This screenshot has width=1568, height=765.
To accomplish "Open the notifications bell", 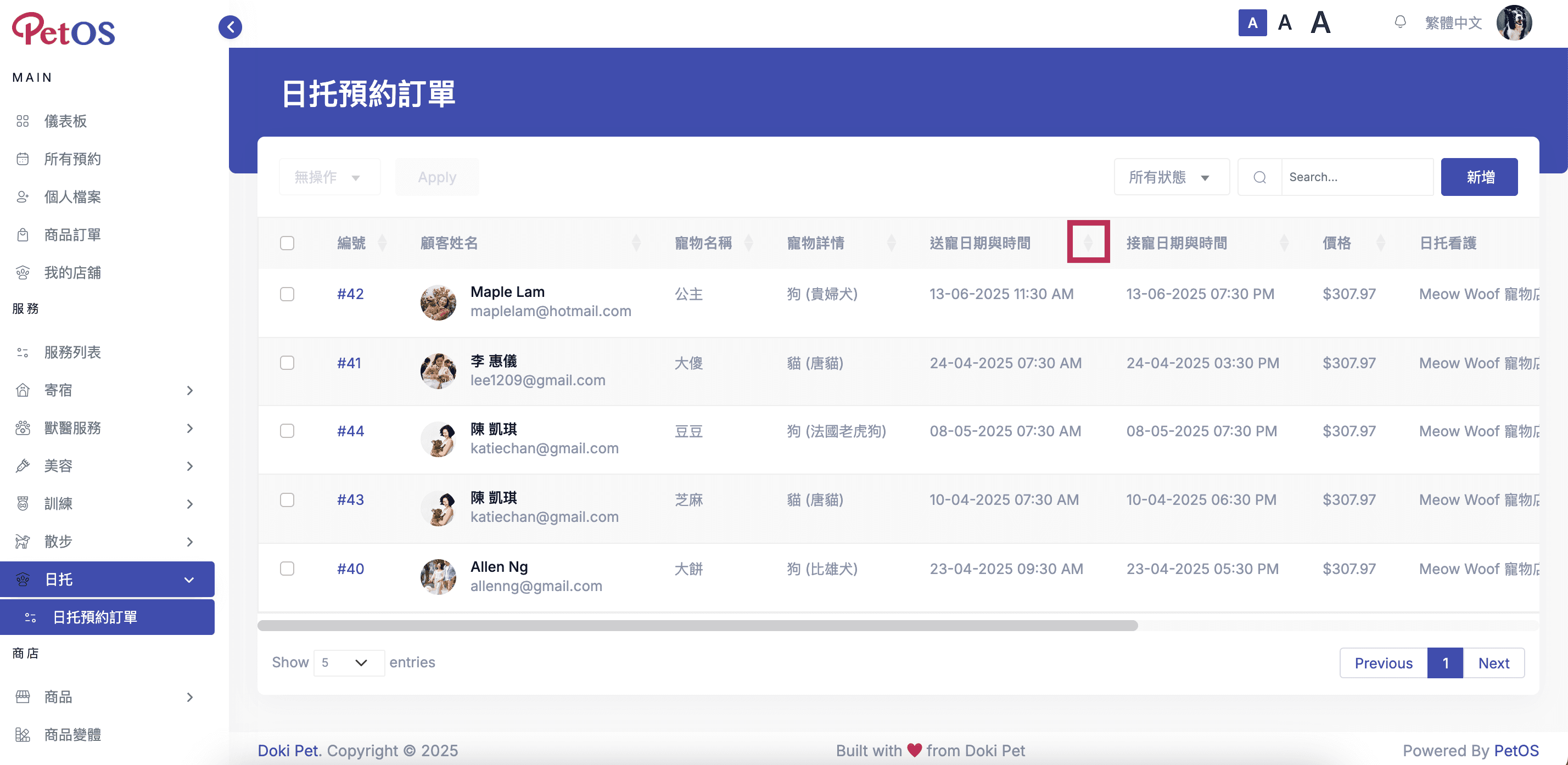I will click(x=1400, y=22).
